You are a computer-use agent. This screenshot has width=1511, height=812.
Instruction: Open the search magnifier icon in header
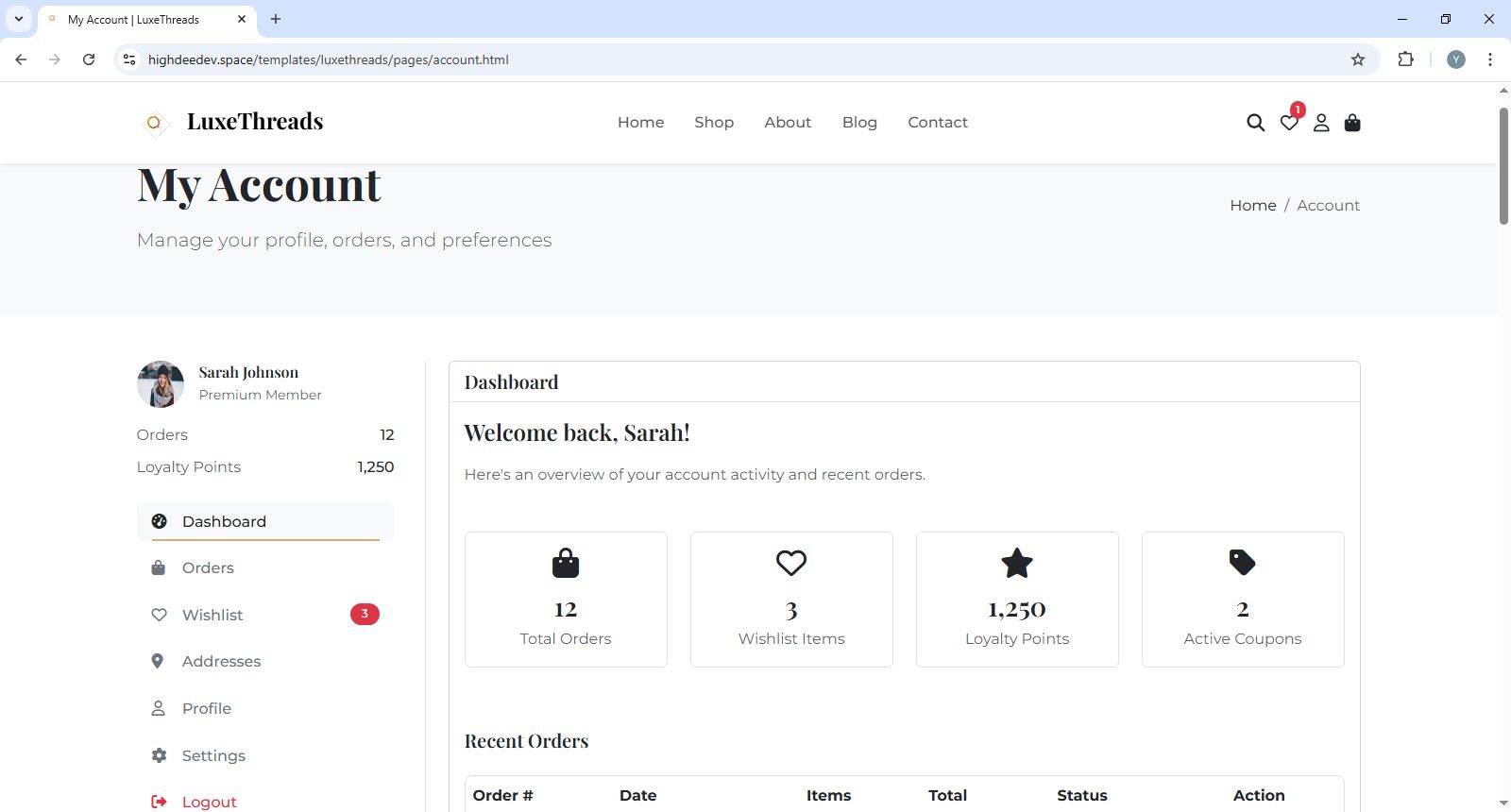click(1255, 123)
